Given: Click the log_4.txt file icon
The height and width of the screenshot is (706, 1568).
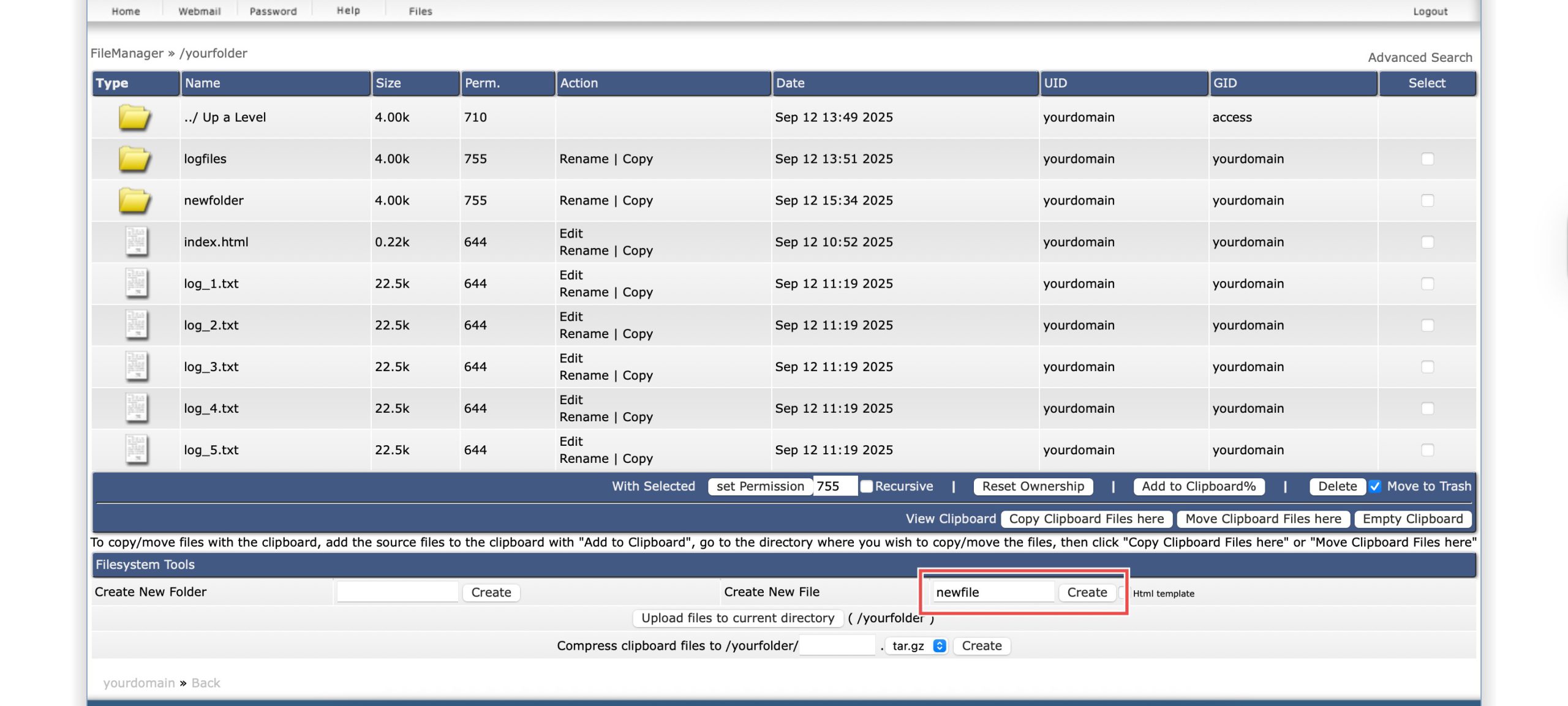Looking at the screenshot, I should tap(137, 408).
